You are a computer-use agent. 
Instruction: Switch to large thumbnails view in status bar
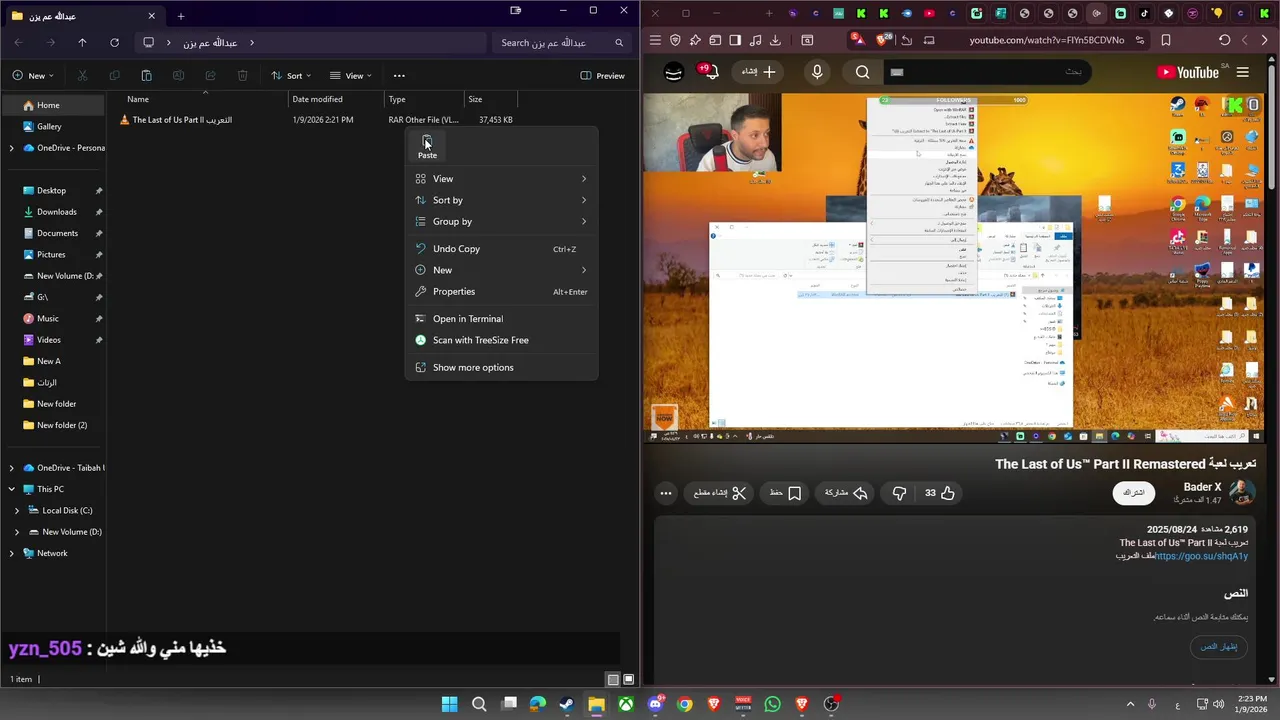tap(629, 680)
